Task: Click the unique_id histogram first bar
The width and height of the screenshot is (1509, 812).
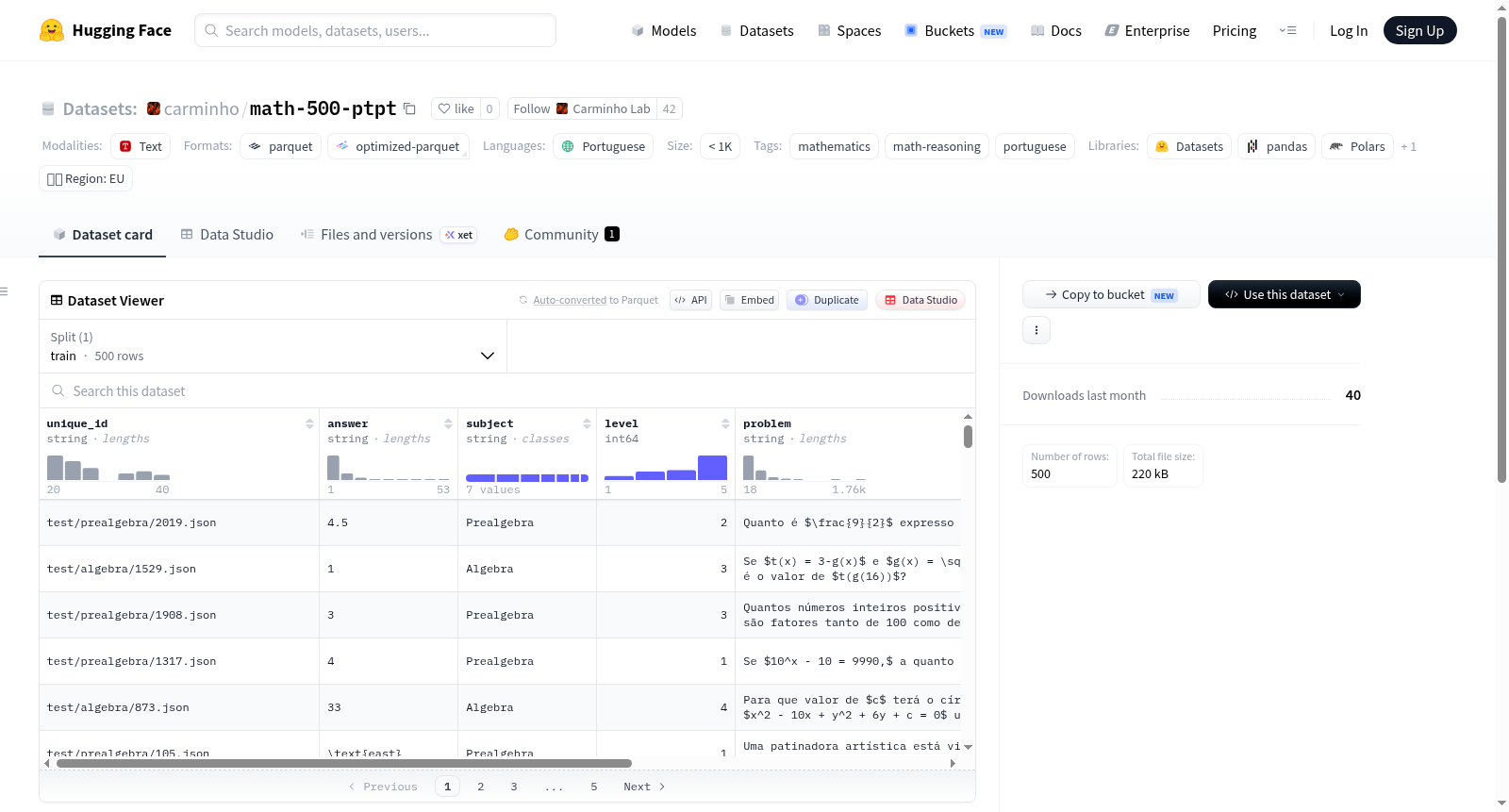Action: (55, 468)
